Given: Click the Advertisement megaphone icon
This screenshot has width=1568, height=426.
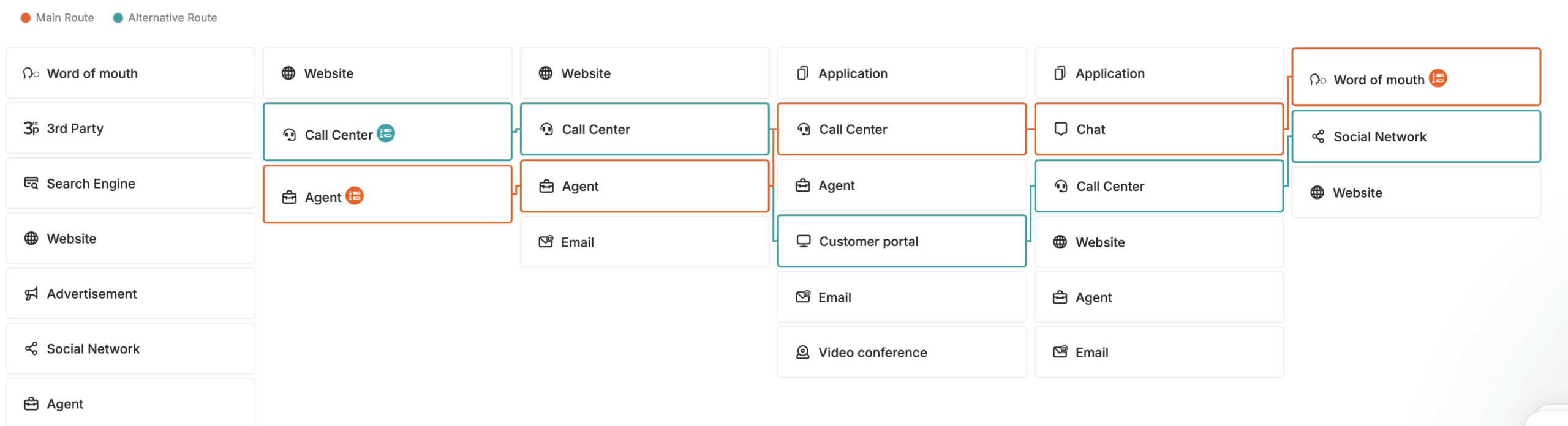Looking at the screenshot, I should point(31,294).
